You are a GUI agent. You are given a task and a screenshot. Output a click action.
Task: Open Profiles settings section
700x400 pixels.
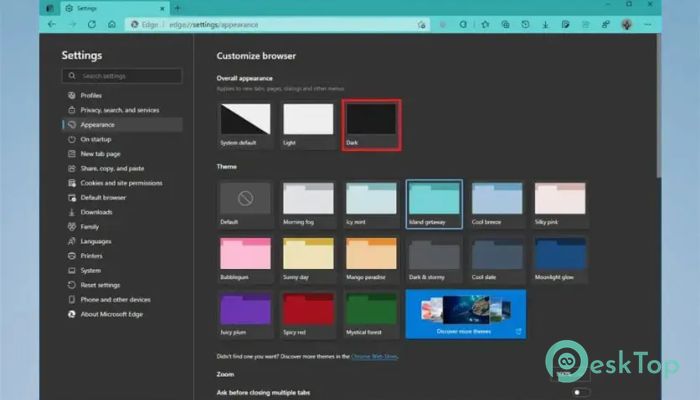122,96
